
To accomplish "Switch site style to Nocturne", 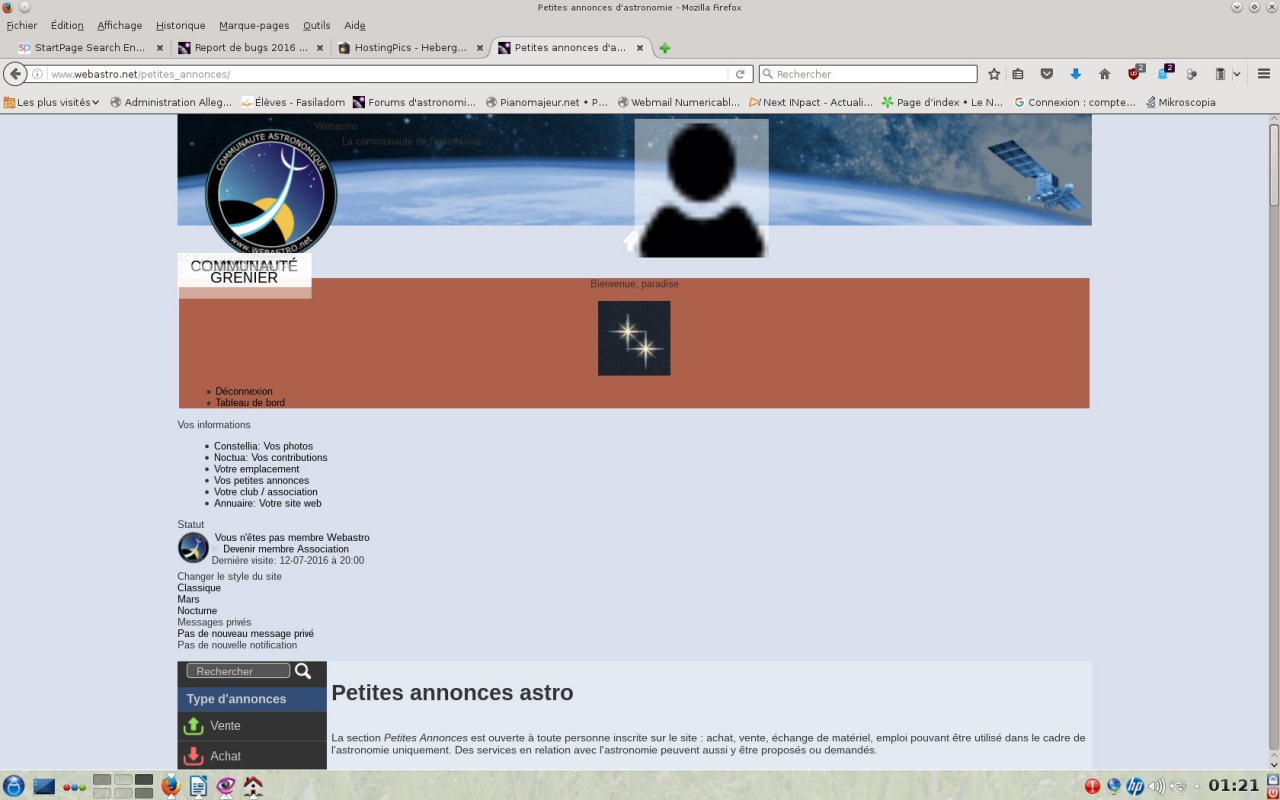I will pos(197,611).
